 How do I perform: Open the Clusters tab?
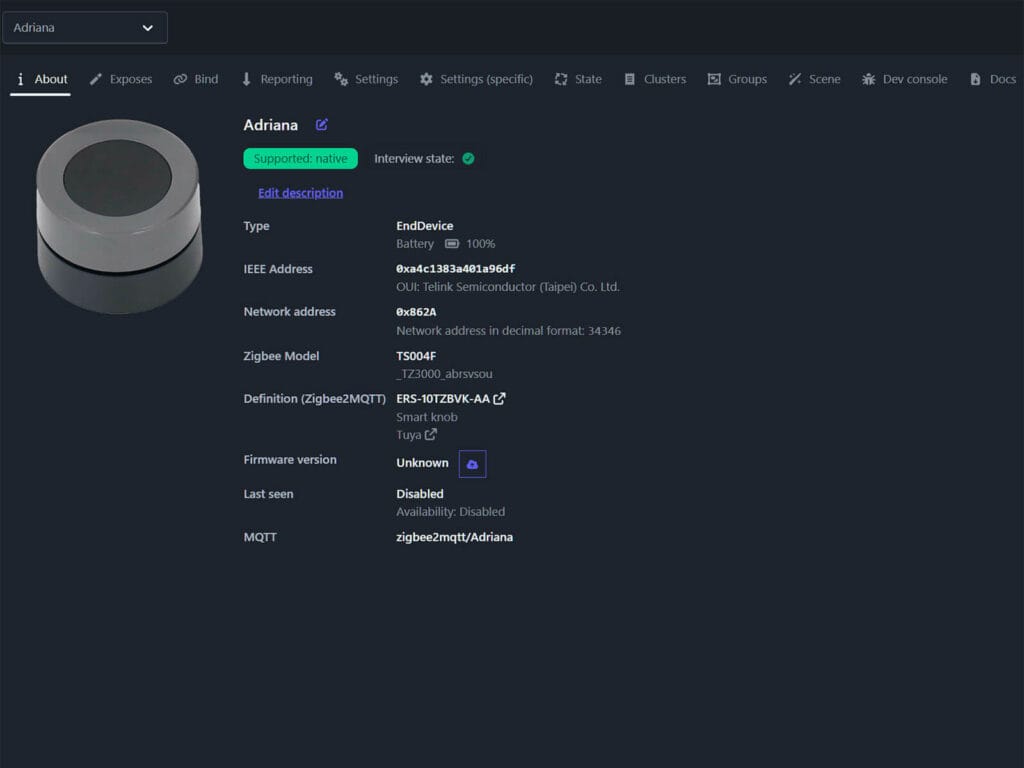655,79
